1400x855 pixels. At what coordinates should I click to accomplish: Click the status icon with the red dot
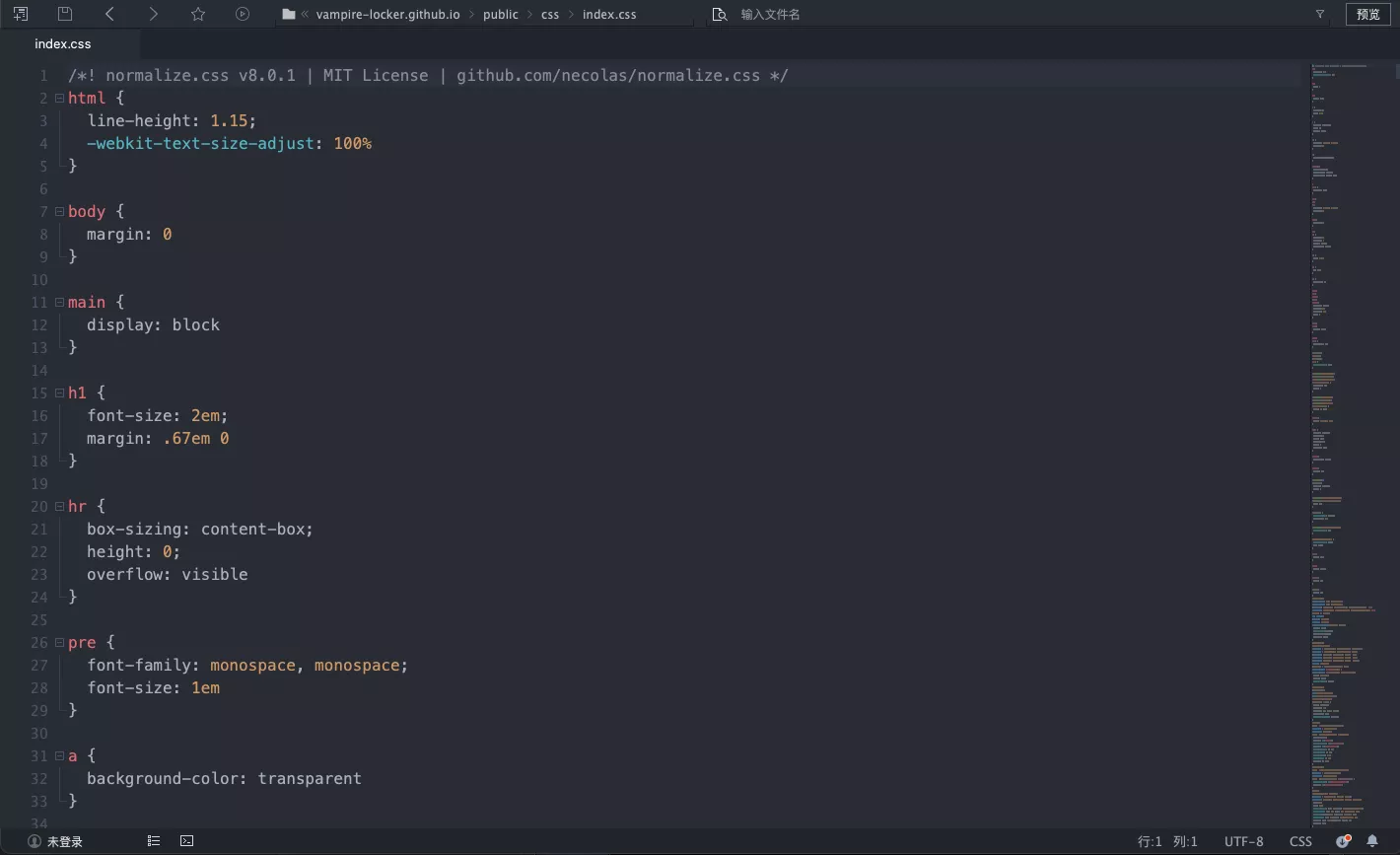(x=1343, y=841)
